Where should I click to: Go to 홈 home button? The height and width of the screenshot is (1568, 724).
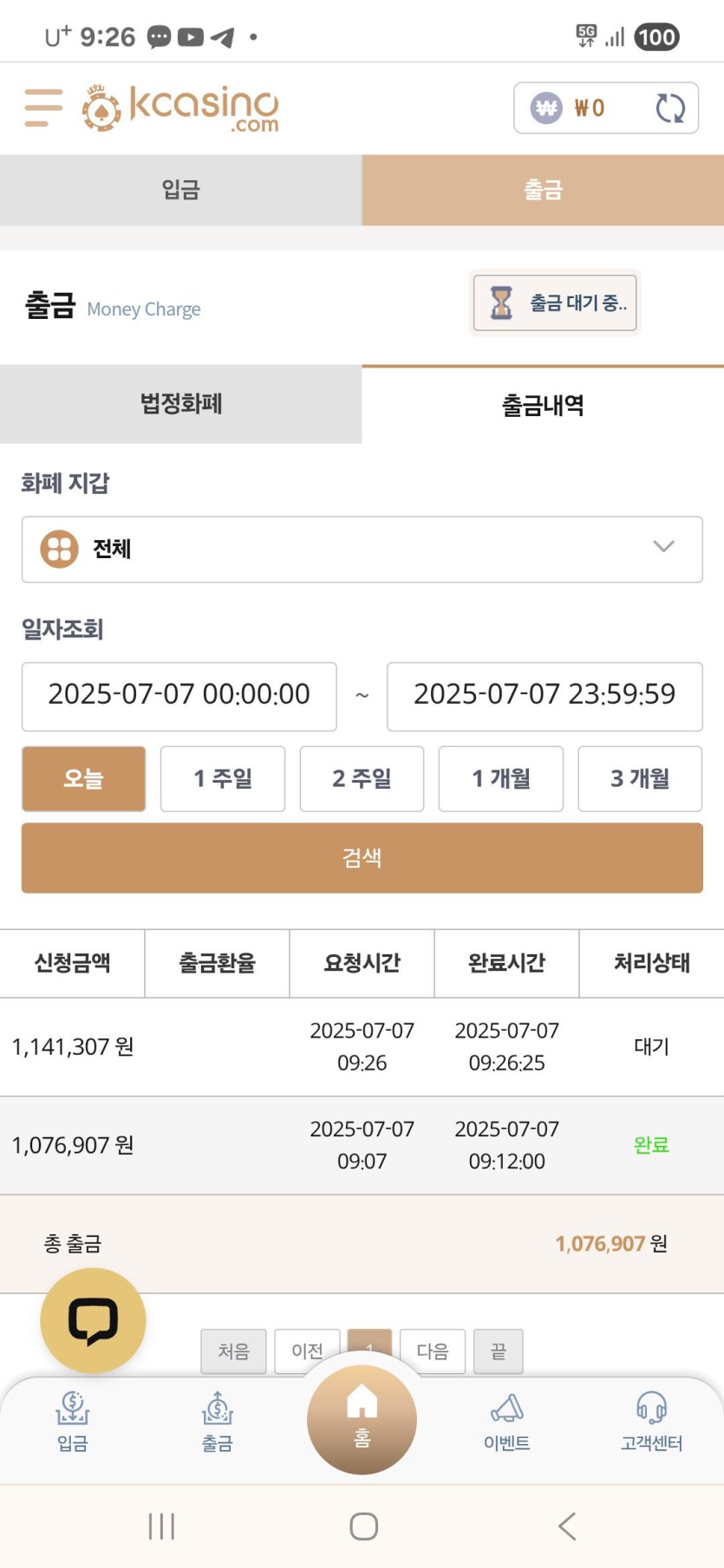[362, 1419]
